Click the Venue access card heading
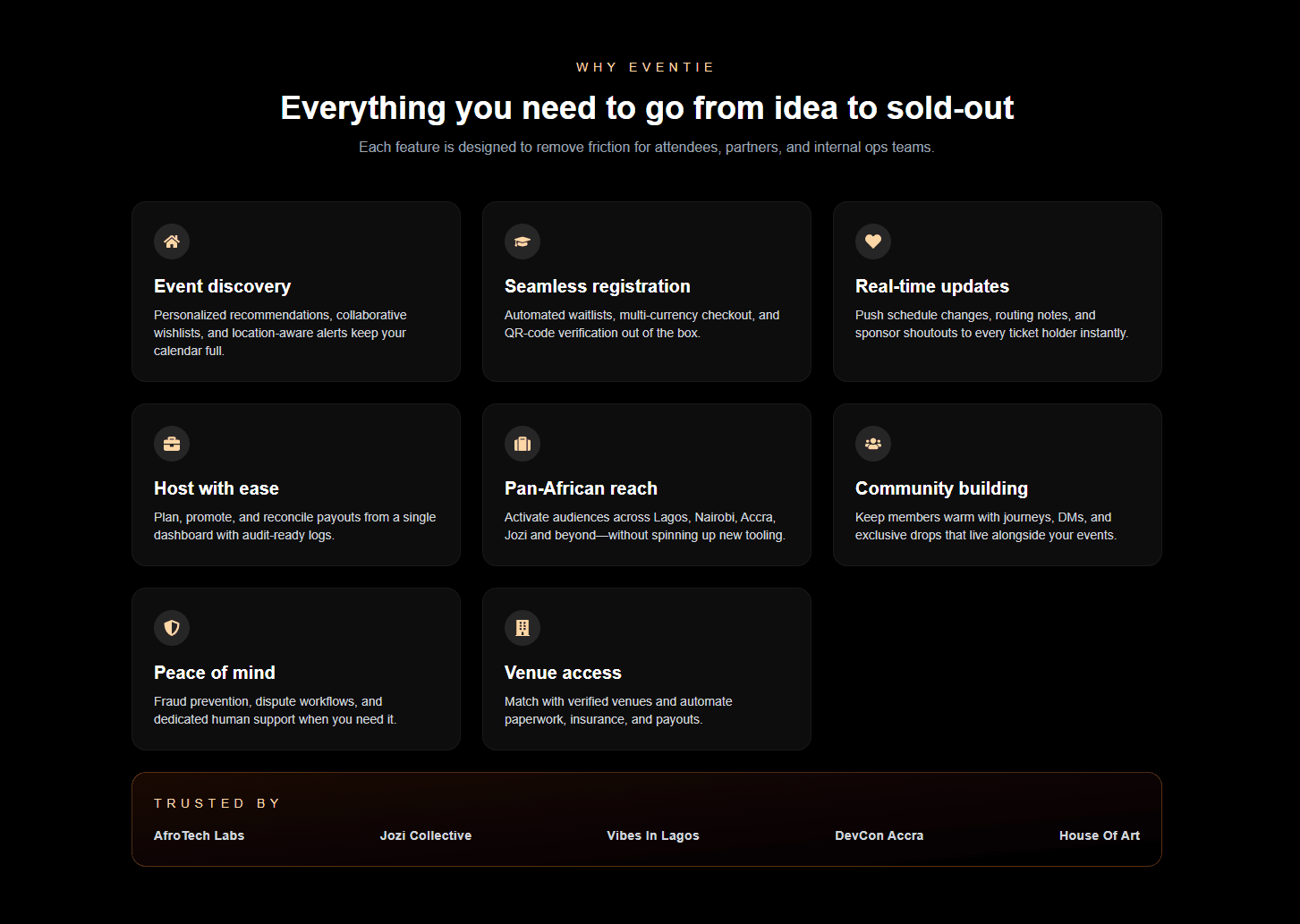This screenshot has height=924, width=1300. (x=563, y=672)
